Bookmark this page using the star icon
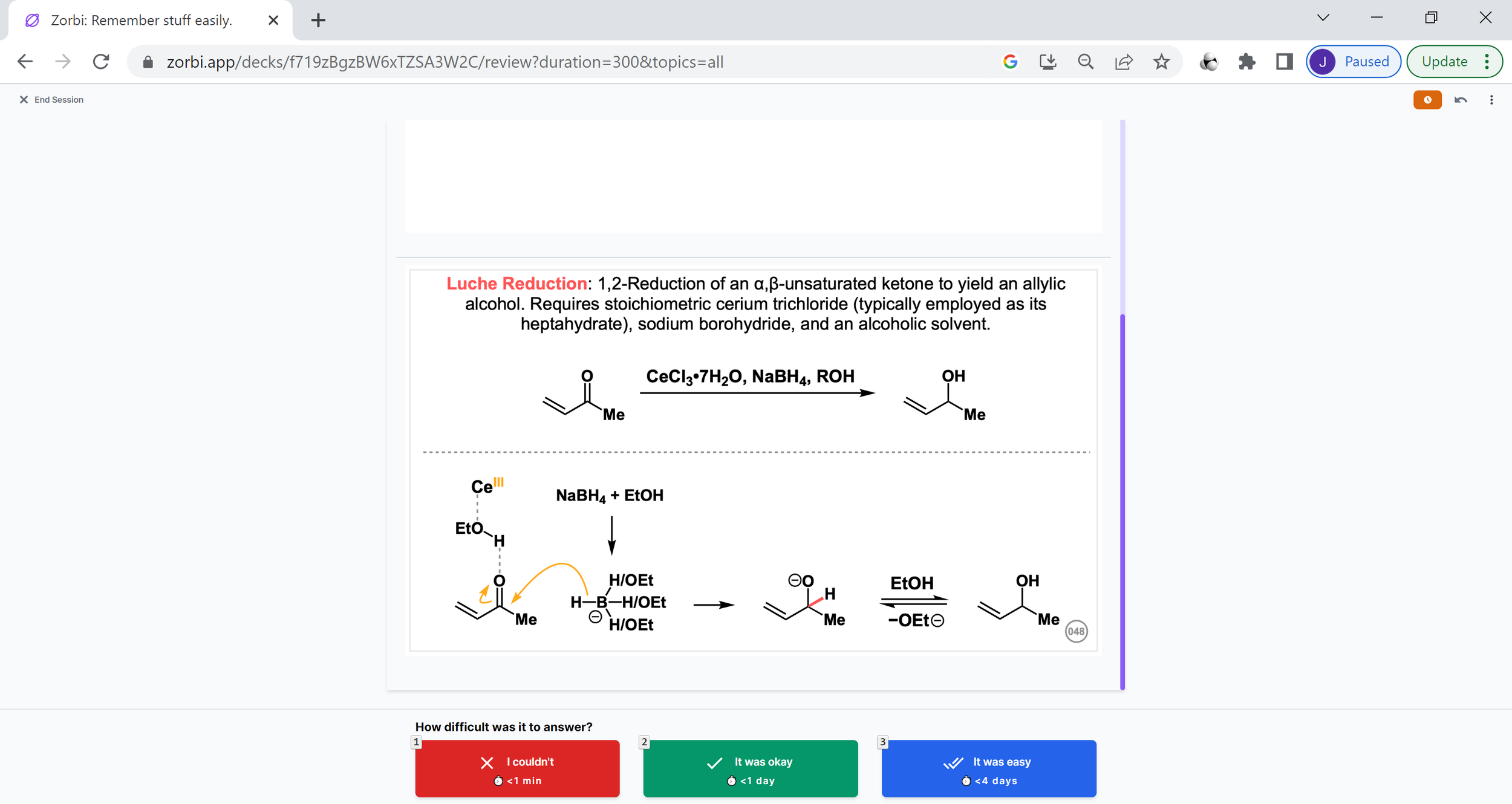This screenshot has height=804, width=1512. tap(1161, 61)
